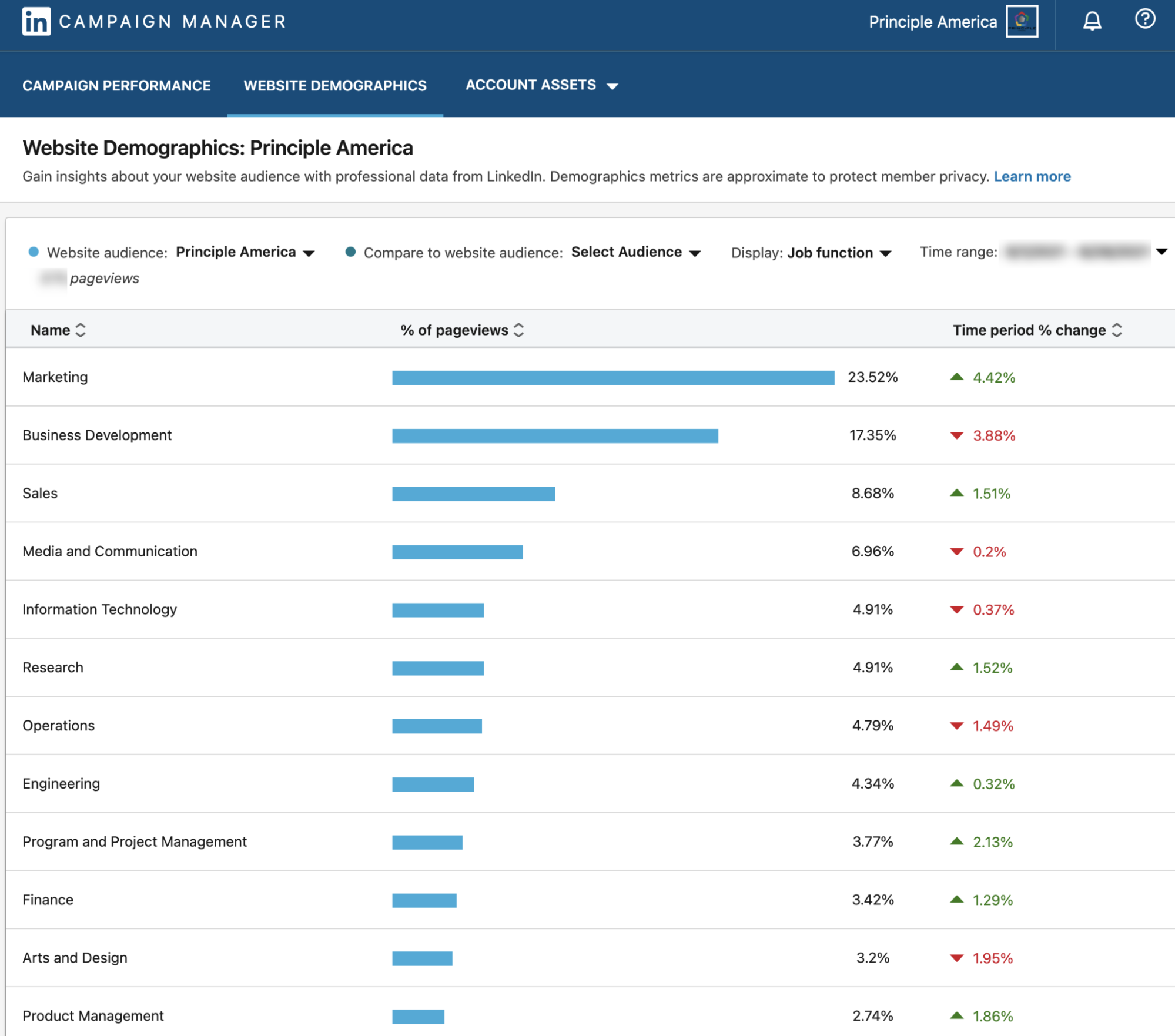
Task: Switch to the Campaign Performance tab
Action: (116, 86)
